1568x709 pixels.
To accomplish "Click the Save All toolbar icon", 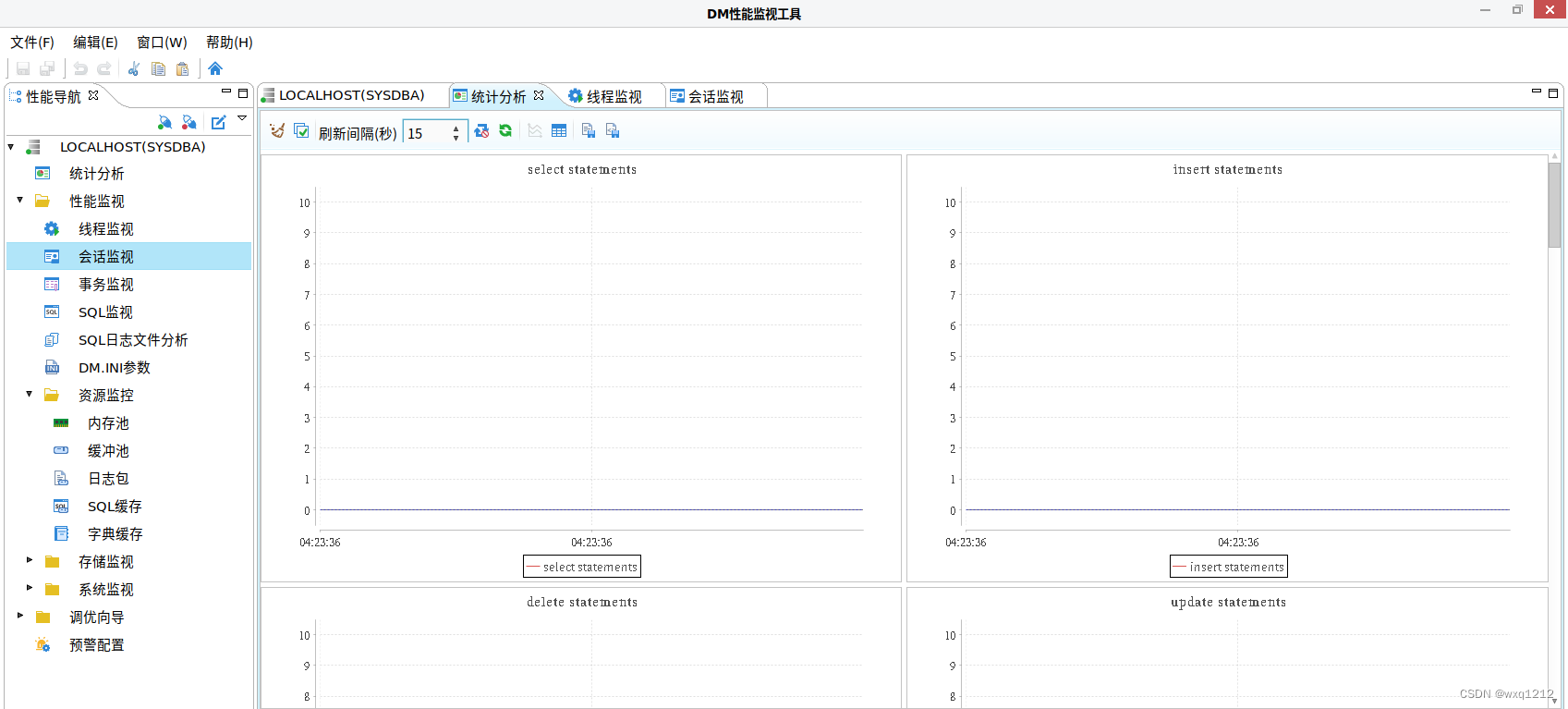I will pos(47,68).
